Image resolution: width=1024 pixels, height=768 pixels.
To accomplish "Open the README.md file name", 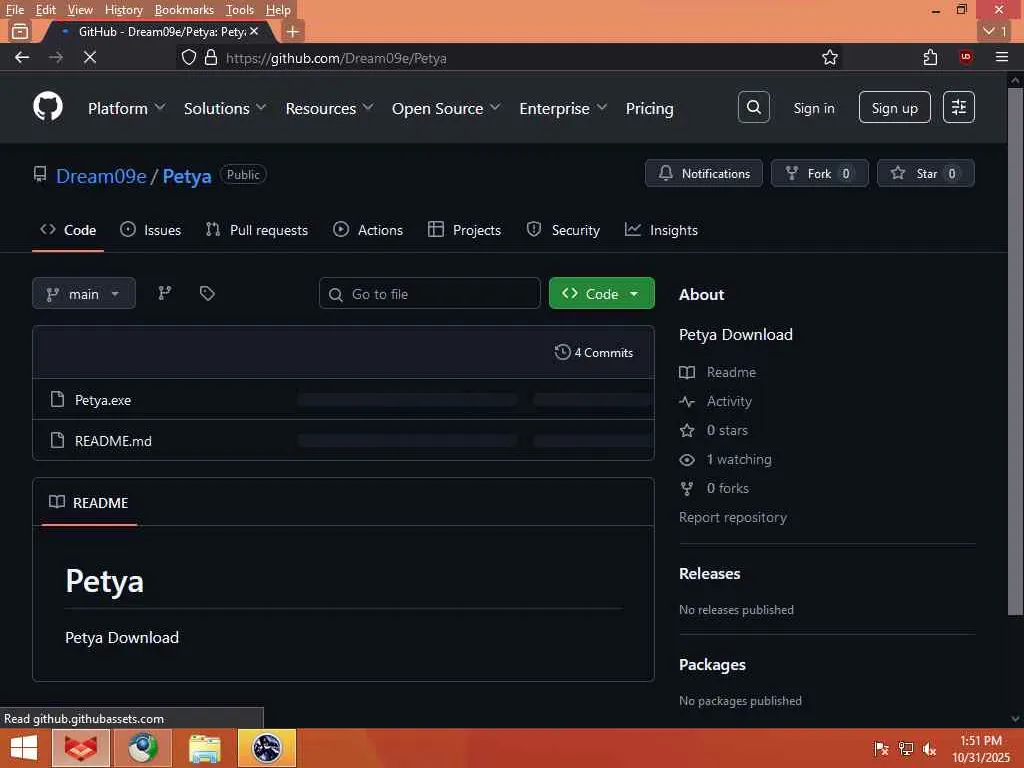I will coord(113,441).
